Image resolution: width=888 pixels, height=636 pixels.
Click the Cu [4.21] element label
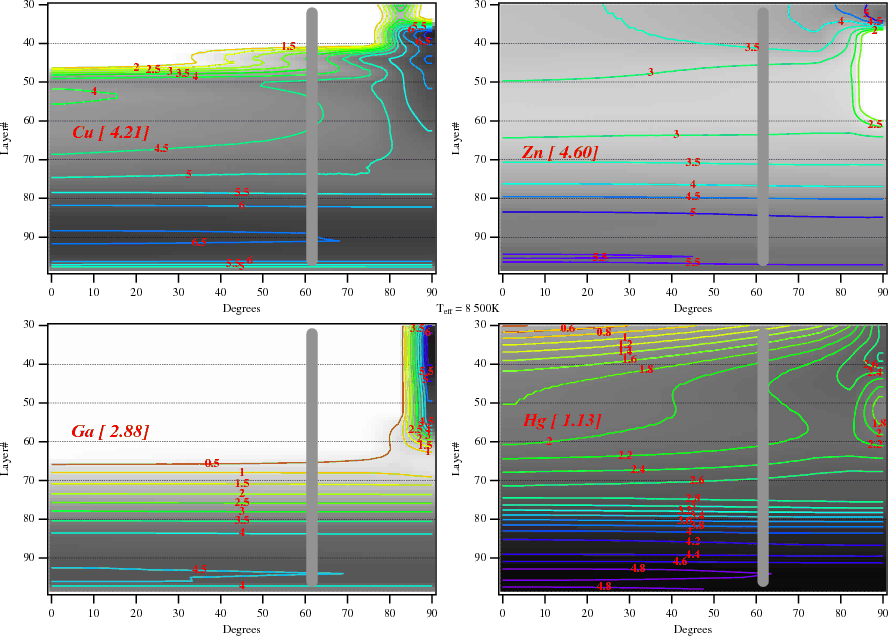tap(111, 132)
